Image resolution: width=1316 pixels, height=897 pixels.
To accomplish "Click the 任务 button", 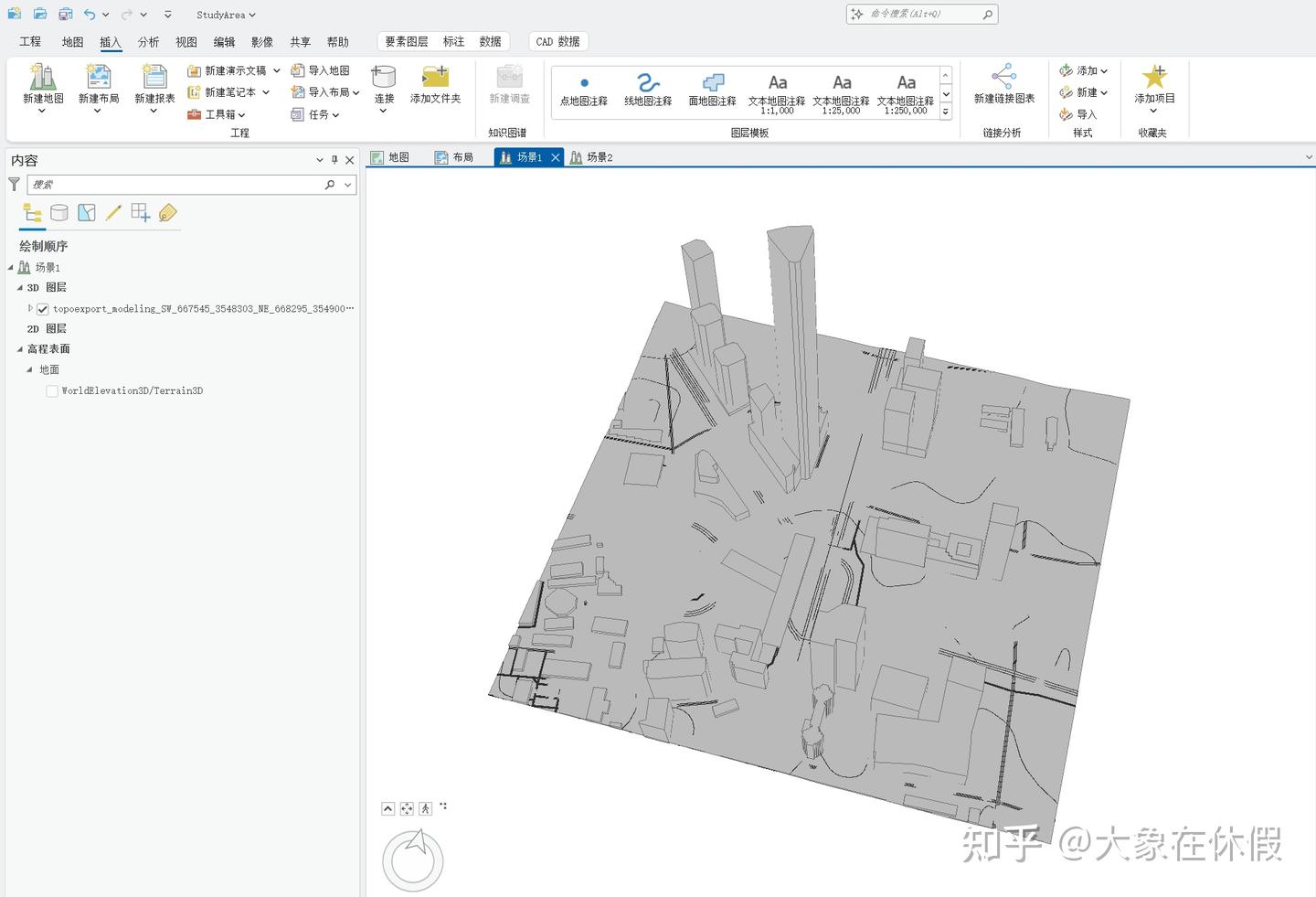I will pyautogui.click(x=317, y=113).
